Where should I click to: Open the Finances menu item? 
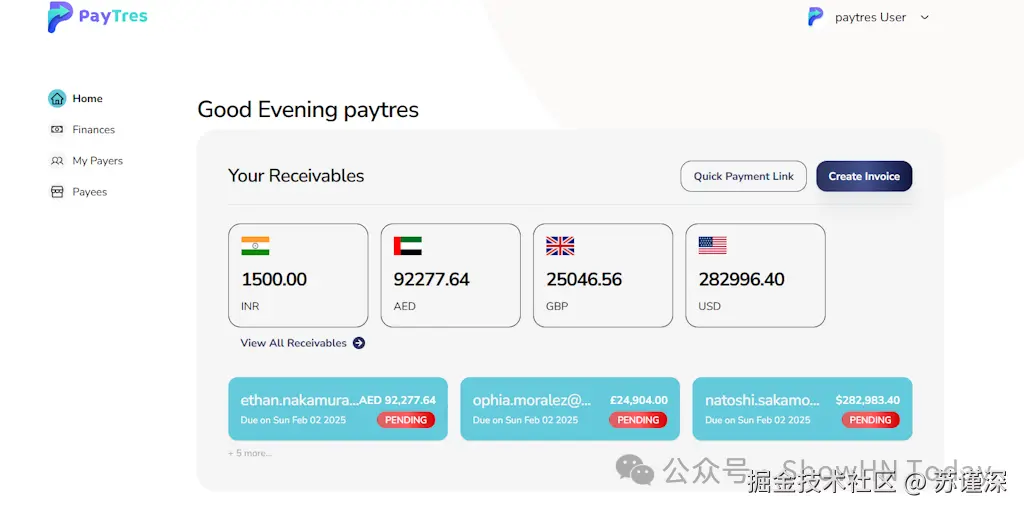pos(94,129)
